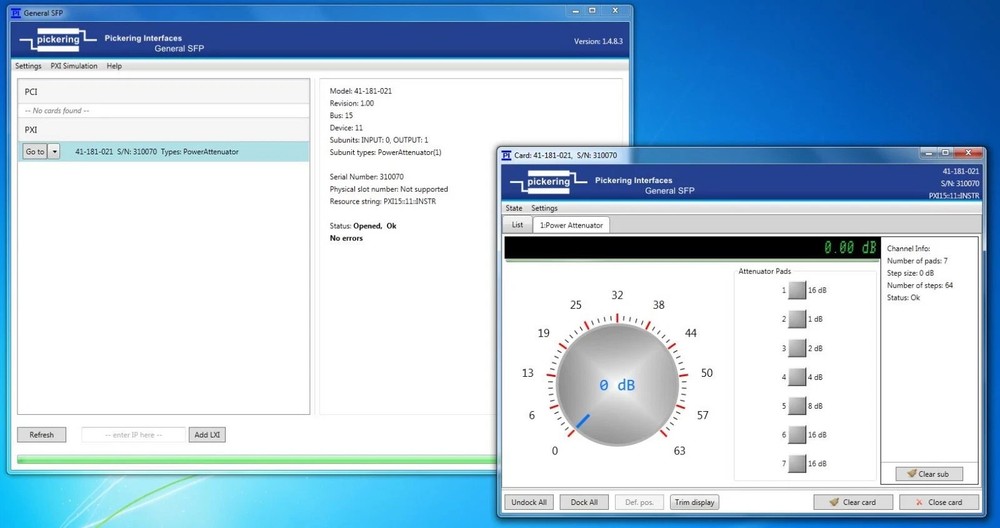This screenshot has height=528, width=1000.
Task: Open Help menu in General SFP window
Action: [114, 66]
